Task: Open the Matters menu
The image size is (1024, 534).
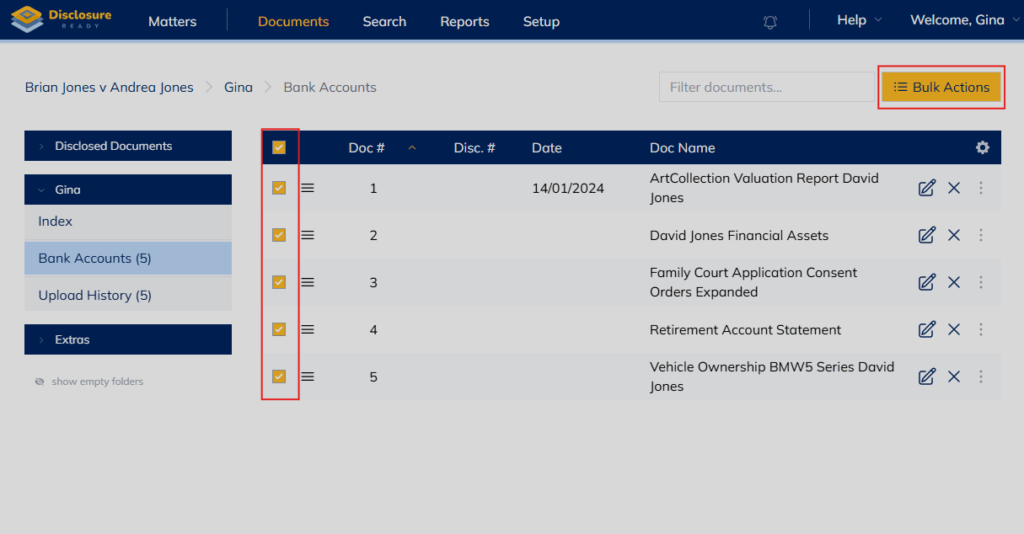Action: point(172,21)
